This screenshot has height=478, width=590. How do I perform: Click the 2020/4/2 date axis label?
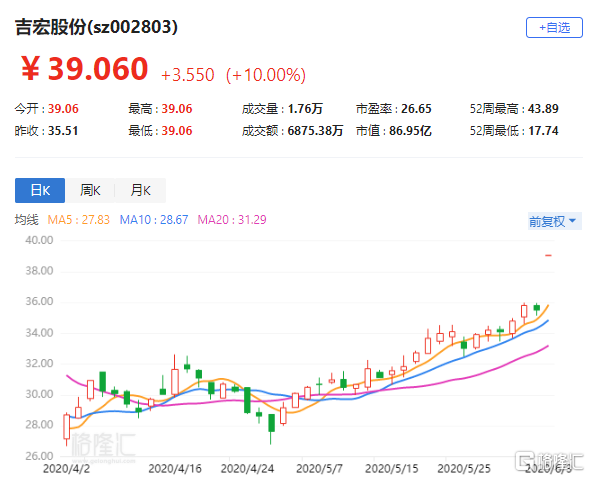click(x=66, y=469)
